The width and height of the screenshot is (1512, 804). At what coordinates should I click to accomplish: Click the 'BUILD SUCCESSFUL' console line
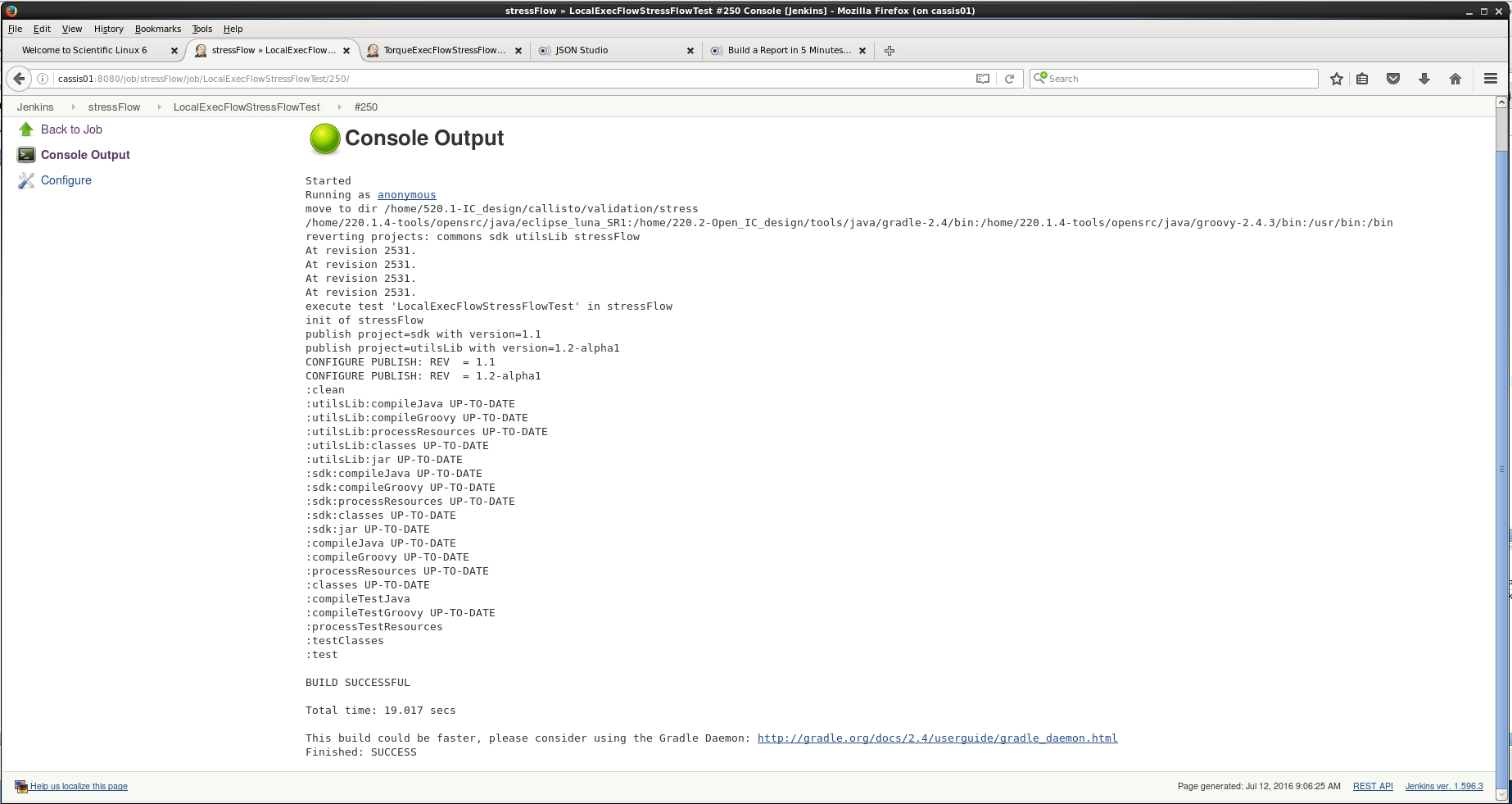pos(358,683)
